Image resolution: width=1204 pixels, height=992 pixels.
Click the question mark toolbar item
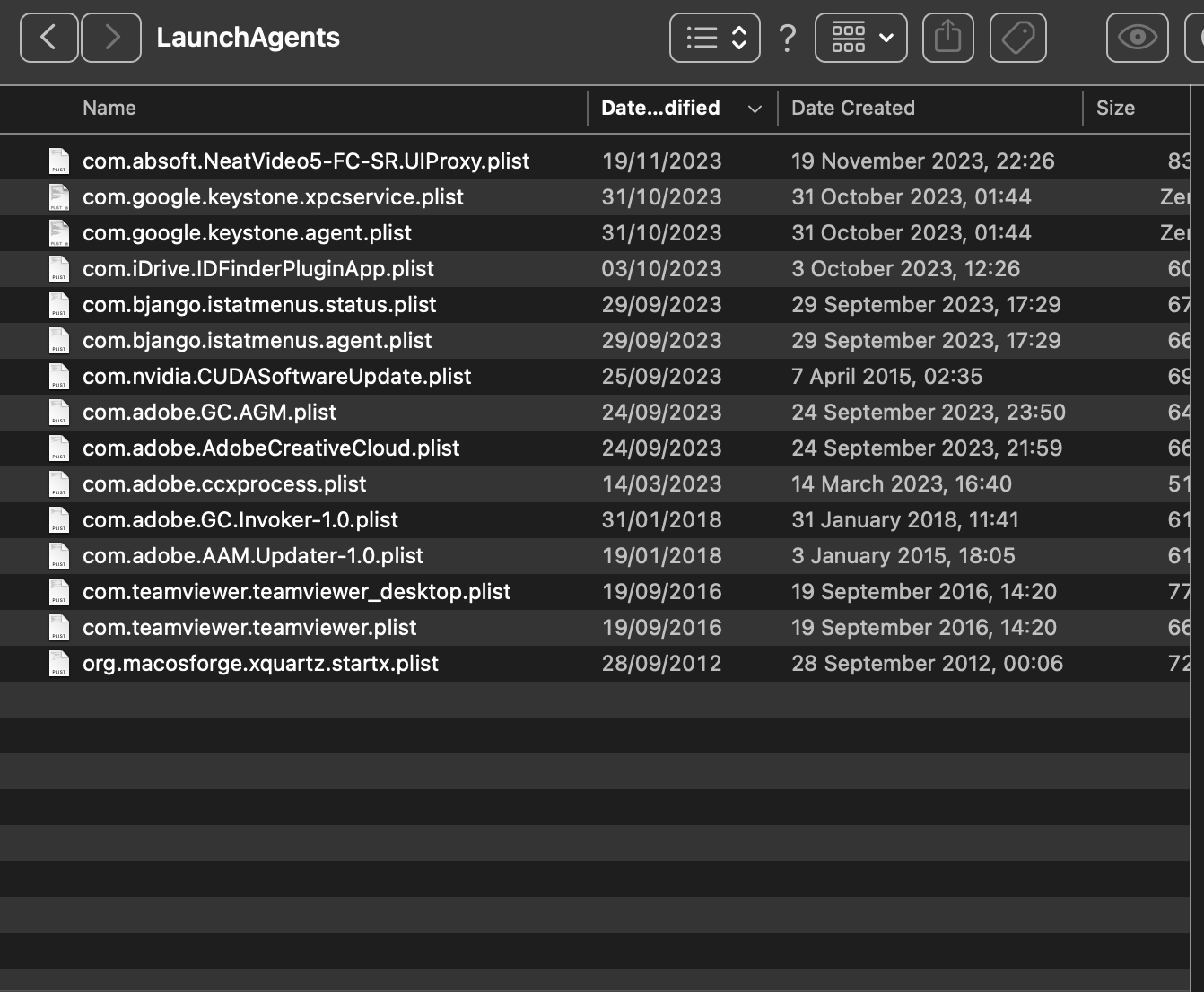pos(788,38)
